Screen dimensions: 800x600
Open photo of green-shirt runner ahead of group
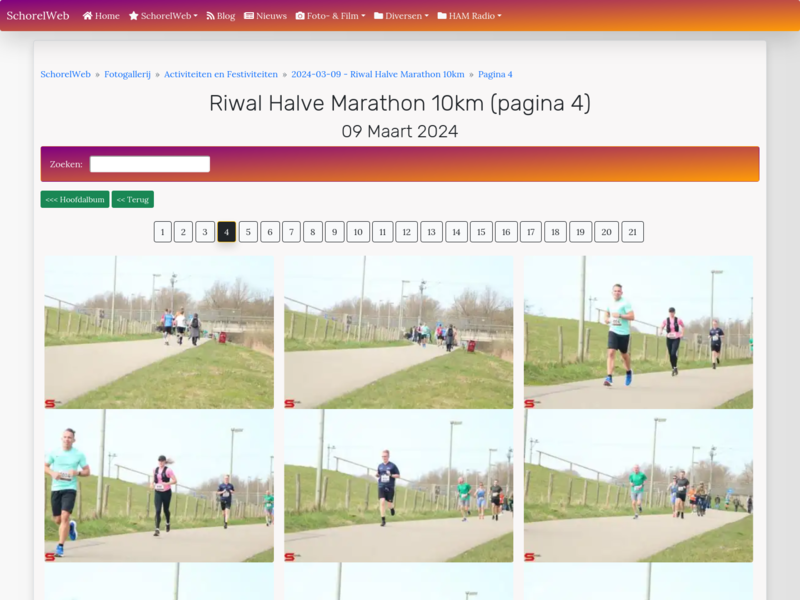pos(638,486)
